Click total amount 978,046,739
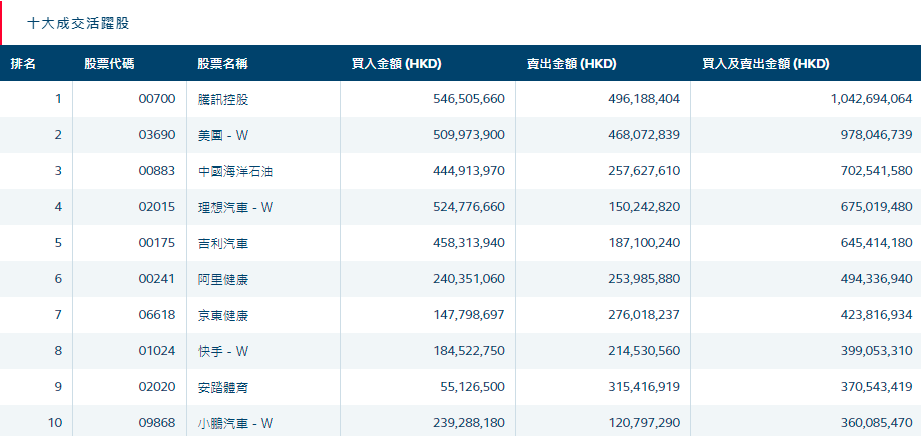Image resolution: width=921 pixels, height=436 pixels. point(877,135)
